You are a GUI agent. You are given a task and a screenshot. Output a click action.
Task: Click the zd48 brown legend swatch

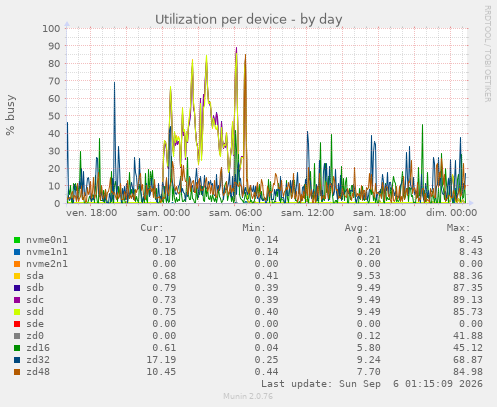pyautogui.click(x=17, y=372)
